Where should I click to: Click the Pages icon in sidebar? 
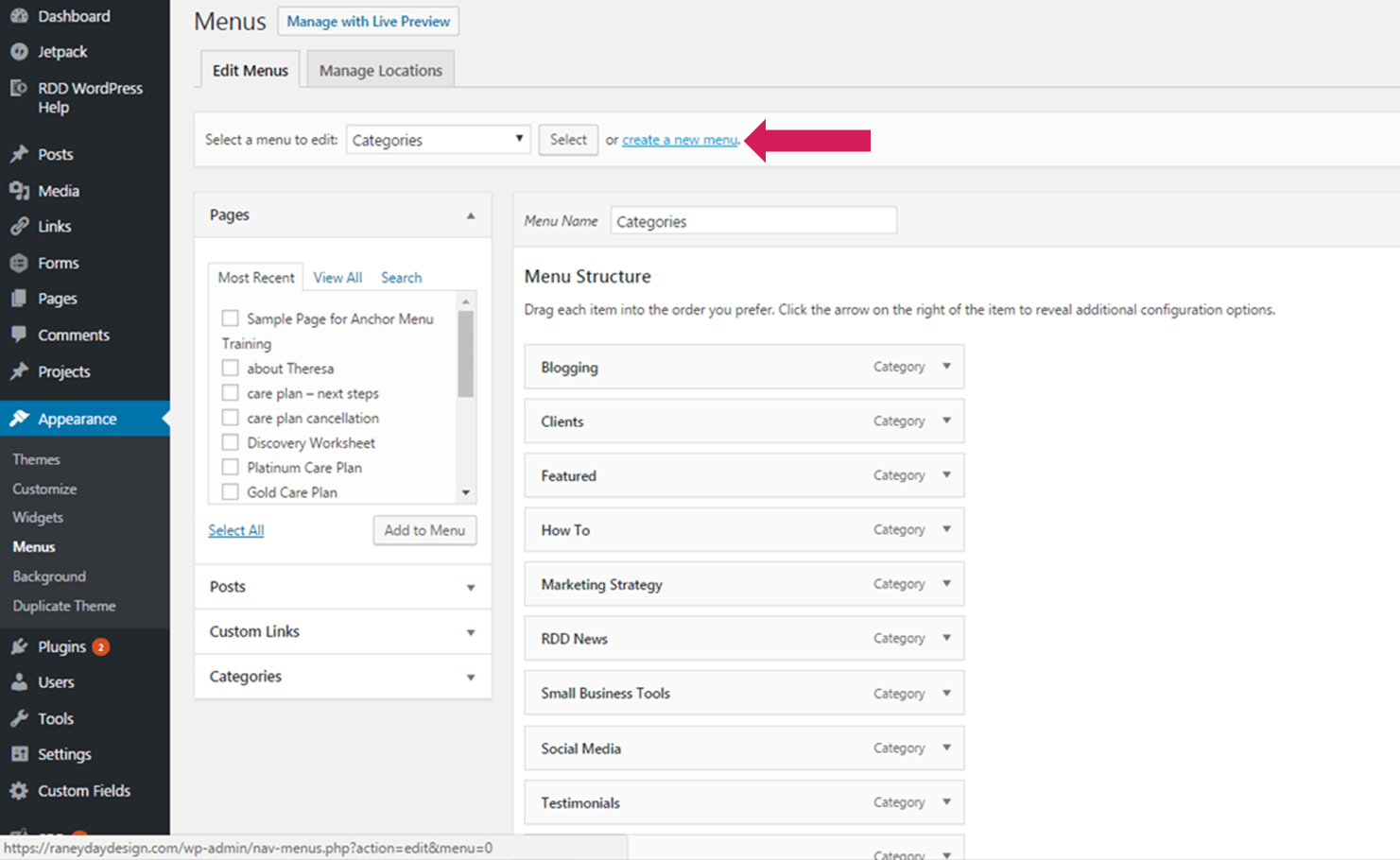(x=19, y=299)
